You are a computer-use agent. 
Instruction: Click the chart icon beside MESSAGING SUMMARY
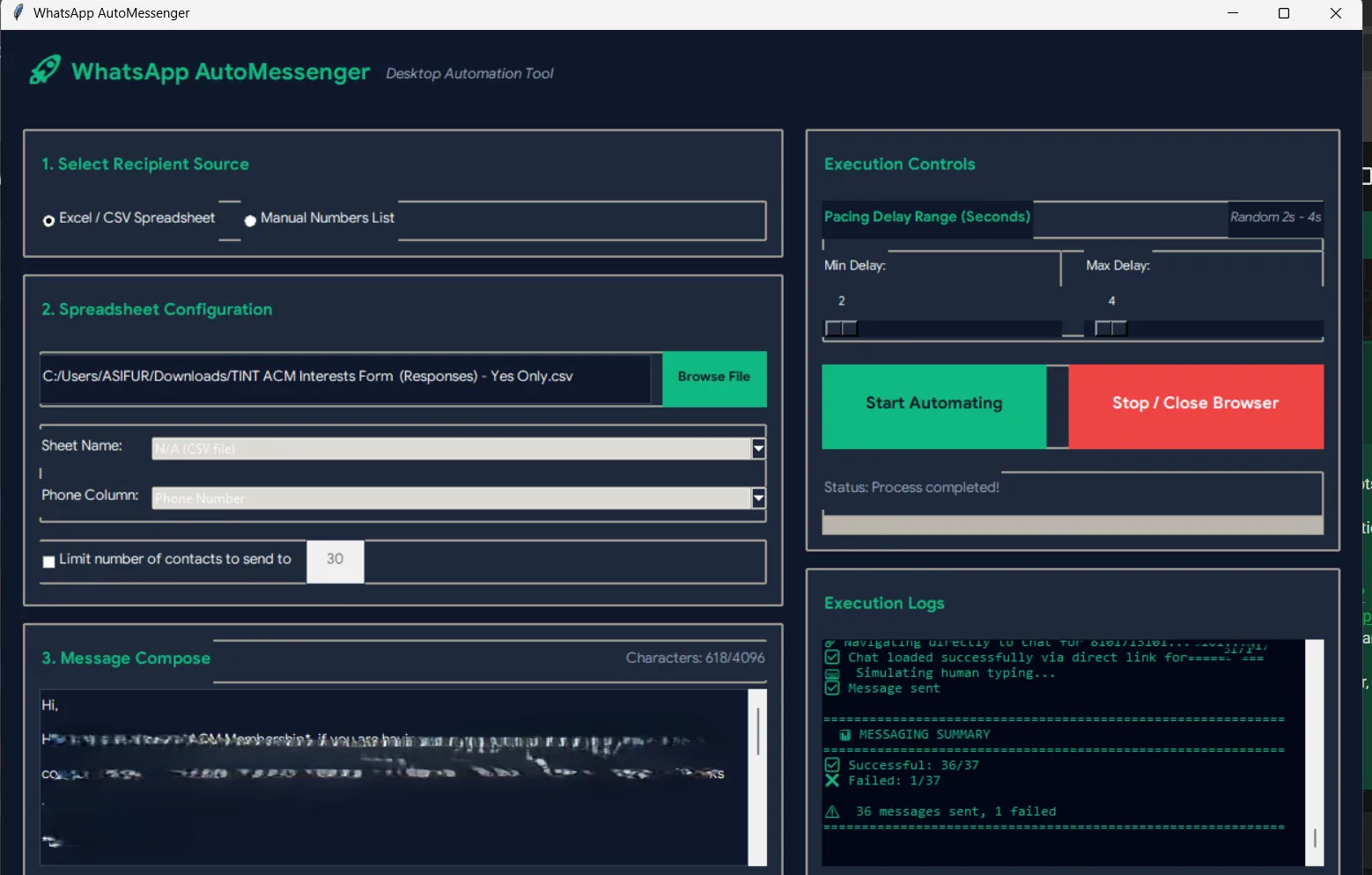point(845,735)
